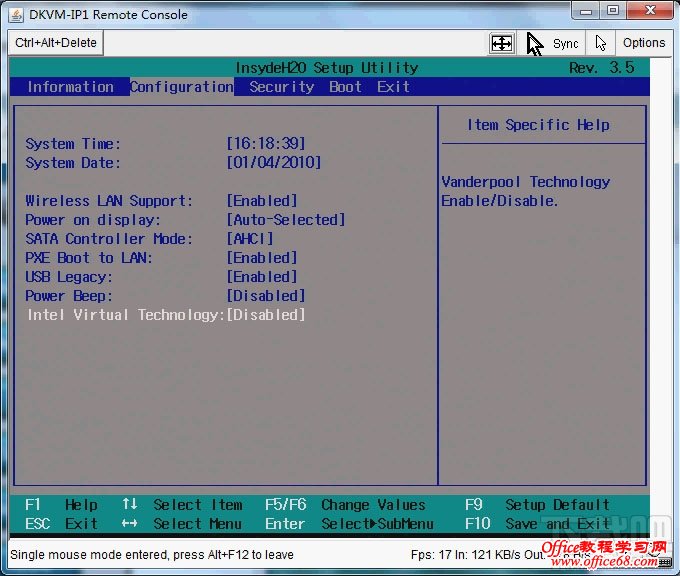Screen dimensions: 680x576
Task: Select the System Date value [01/04/2010]
Action: coord(274,163)
